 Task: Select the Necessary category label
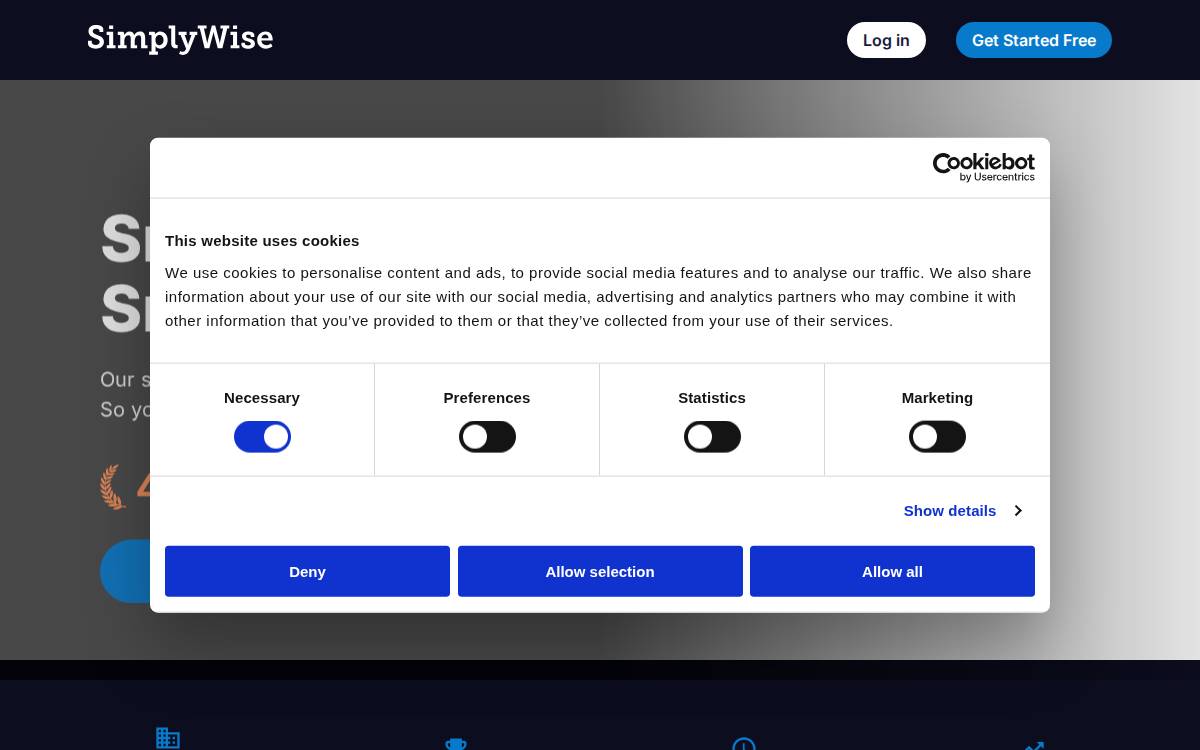[262, 398]
